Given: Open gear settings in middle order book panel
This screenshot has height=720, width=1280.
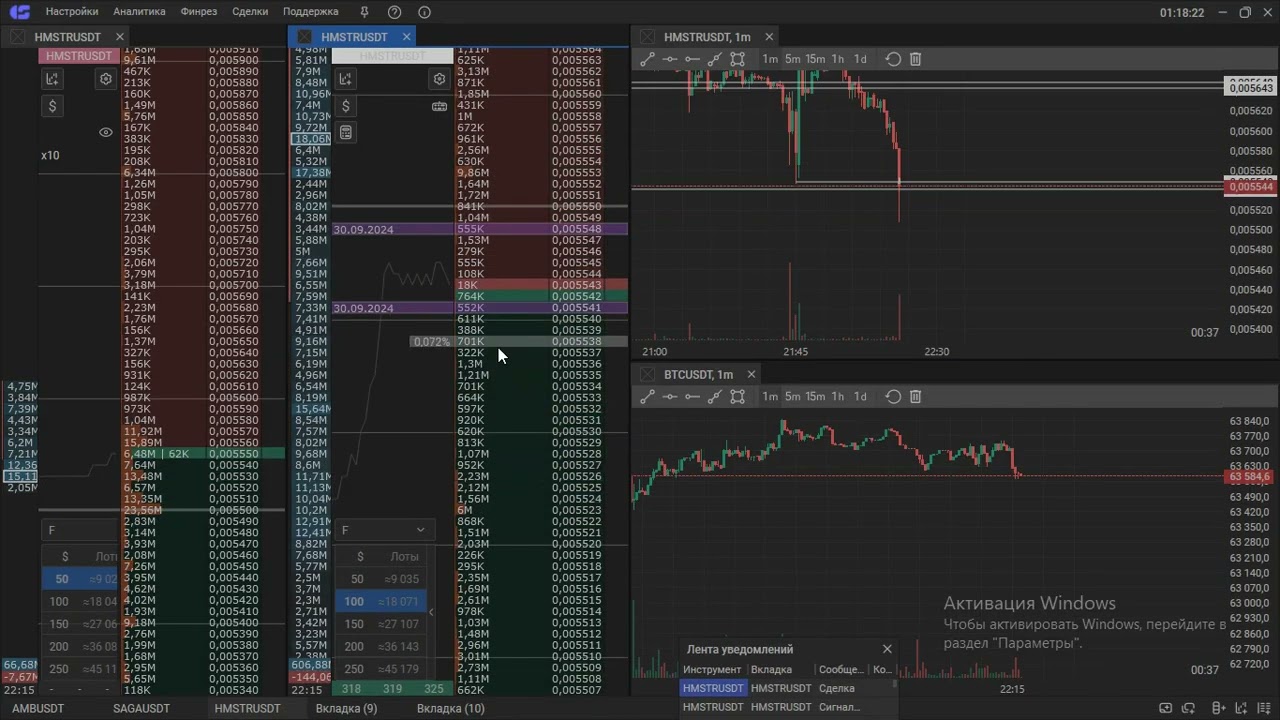Looking at the screenshot, I should pos(439,79).
